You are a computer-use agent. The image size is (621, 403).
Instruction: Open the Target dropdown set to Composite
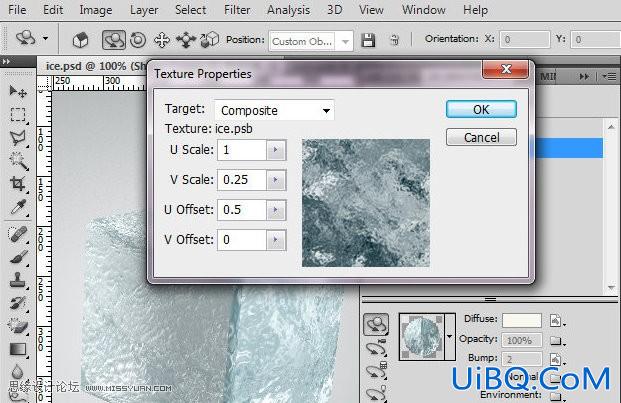(x=274, y=110)
